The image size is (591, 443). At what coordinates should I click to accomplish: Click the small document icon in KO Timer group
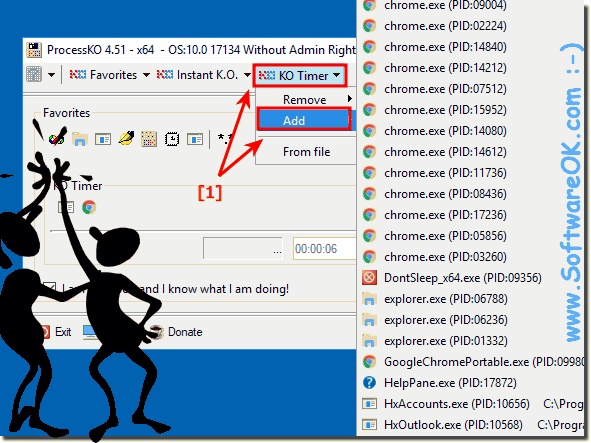pyautogui.click(x=66, y=207)
